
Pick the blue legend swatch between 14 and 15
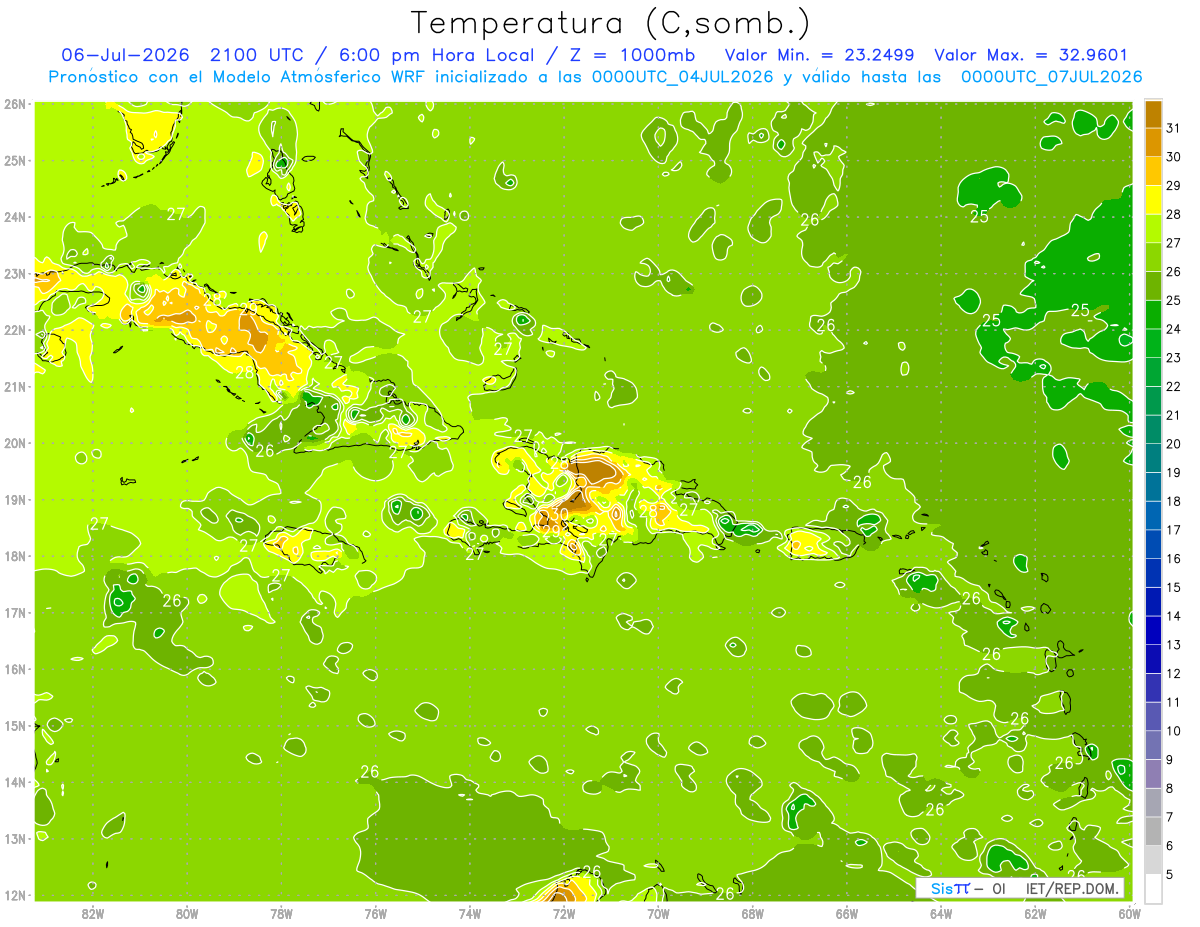[1153, 601]
